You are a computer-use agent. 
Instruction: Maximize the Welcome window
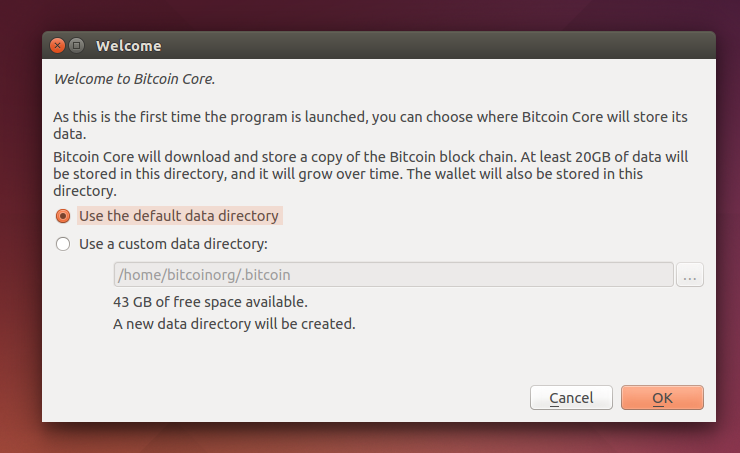(x=76, y=45)
